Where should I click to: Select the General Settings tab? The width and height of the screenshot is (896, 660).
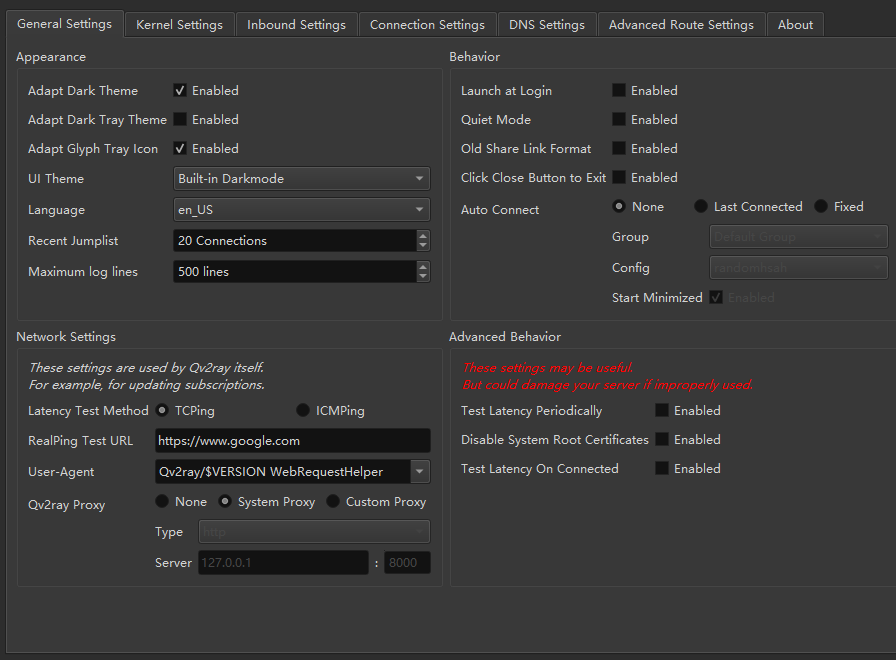pos(65,23)
